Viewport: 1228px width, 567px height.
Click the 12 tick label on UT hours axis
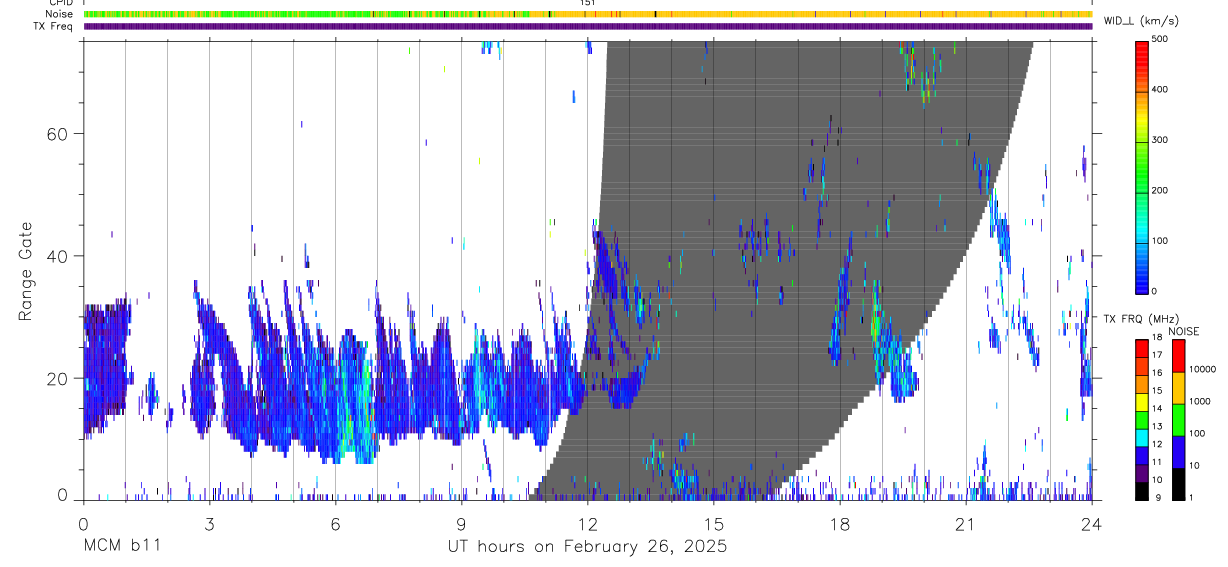(x=588, y=524)
